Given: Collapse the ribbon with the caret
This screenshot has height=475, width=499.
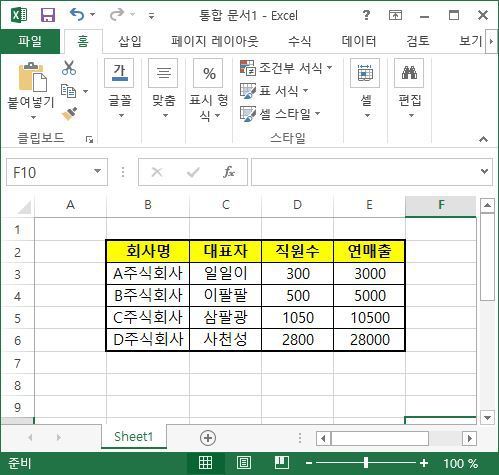Looking at the screenshot, I should coord(483,139).
